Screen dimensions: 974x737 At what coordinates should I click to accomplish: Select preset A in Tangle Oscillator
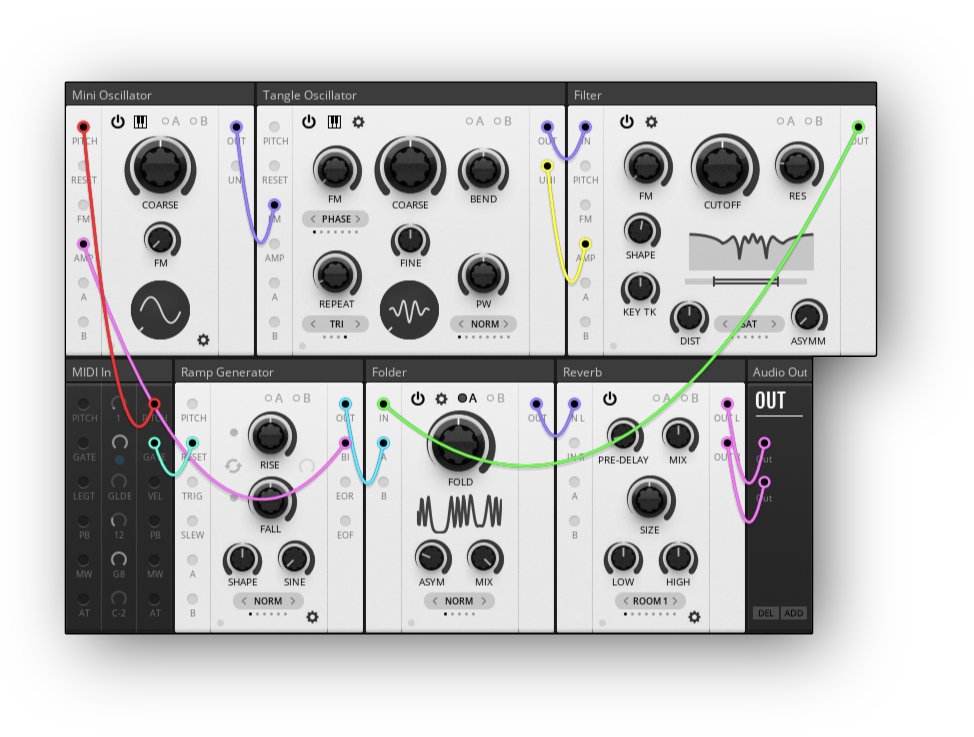(x=475, y=121)
